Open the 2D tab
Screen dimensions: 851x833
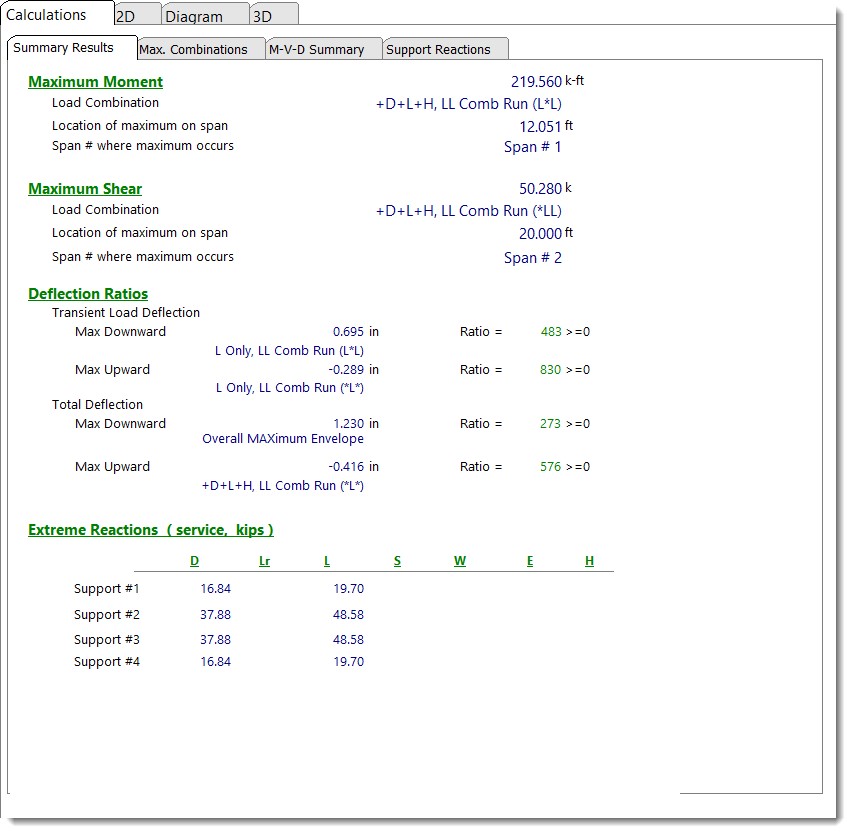[x=127, y=16]
